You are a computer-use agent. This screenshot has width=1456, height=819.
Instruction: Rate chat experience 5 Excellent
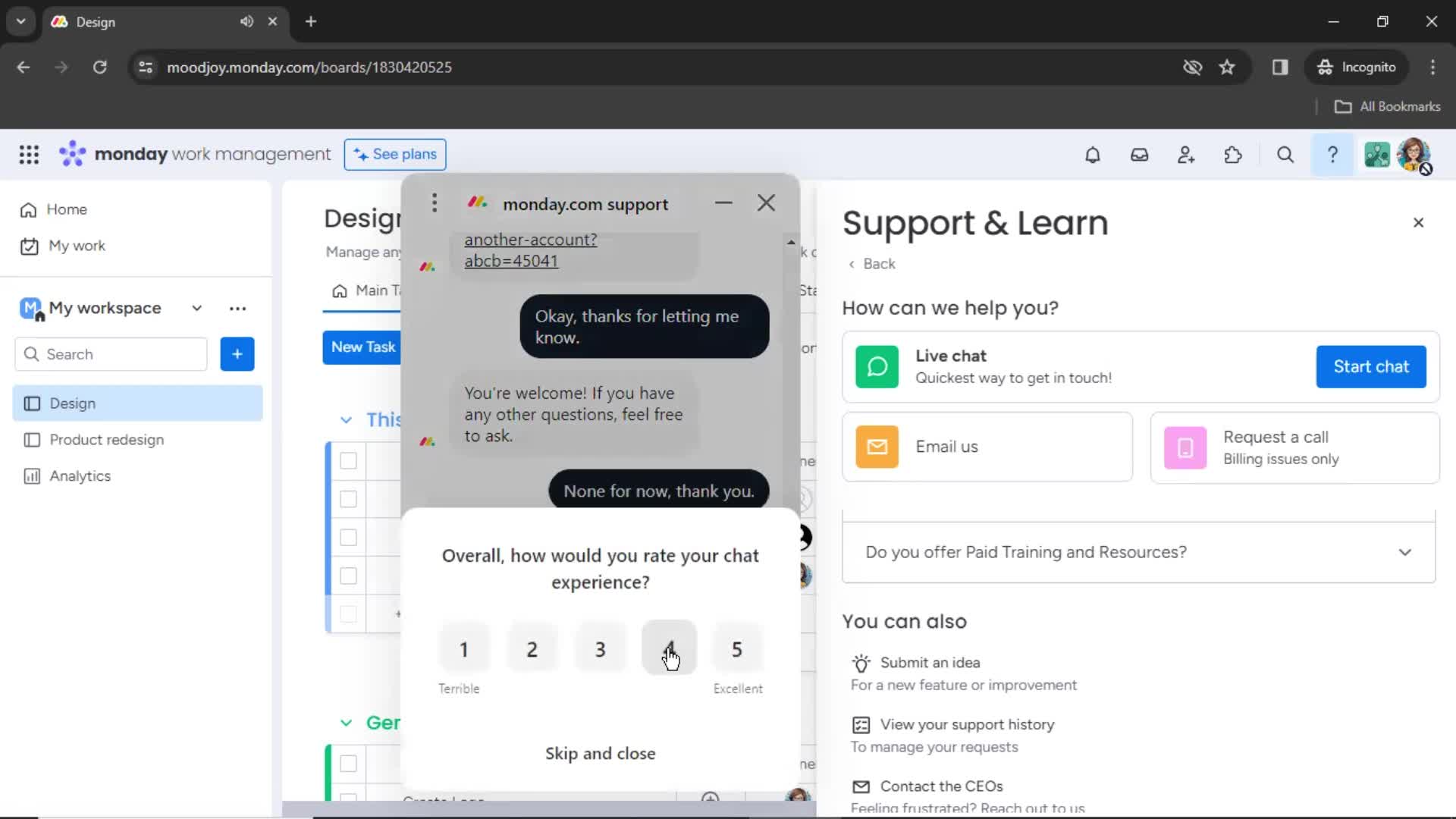[x=737, y=648]
